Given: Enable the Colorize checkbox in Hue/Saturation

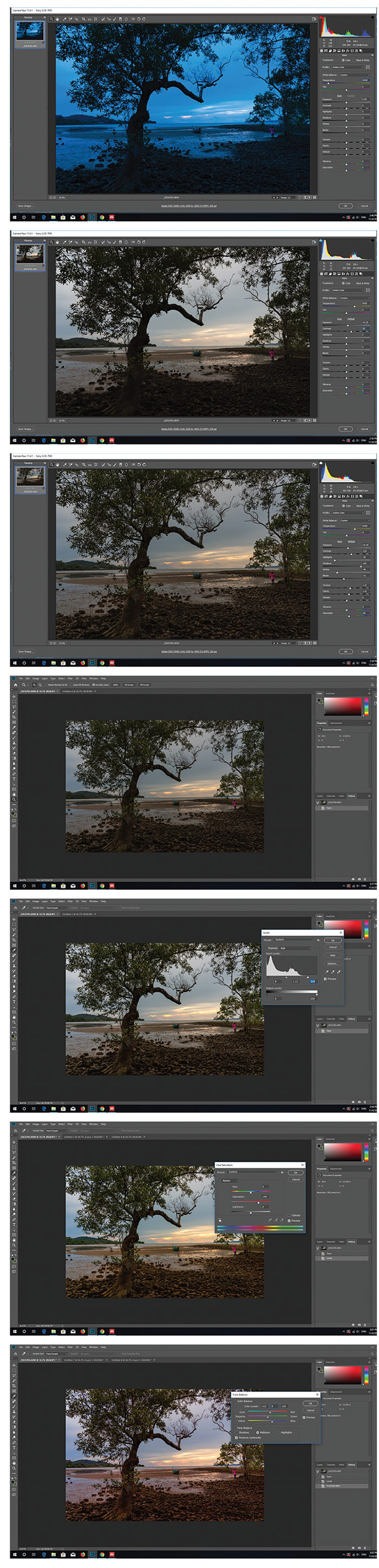Looking at the screenshot, I should tap(289, 1215).
